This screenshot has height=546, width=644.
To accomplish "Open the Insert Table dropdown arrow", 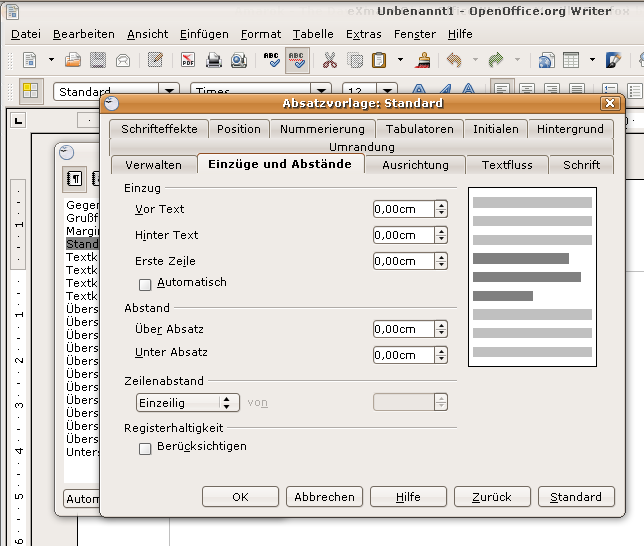I will (592, 60).
